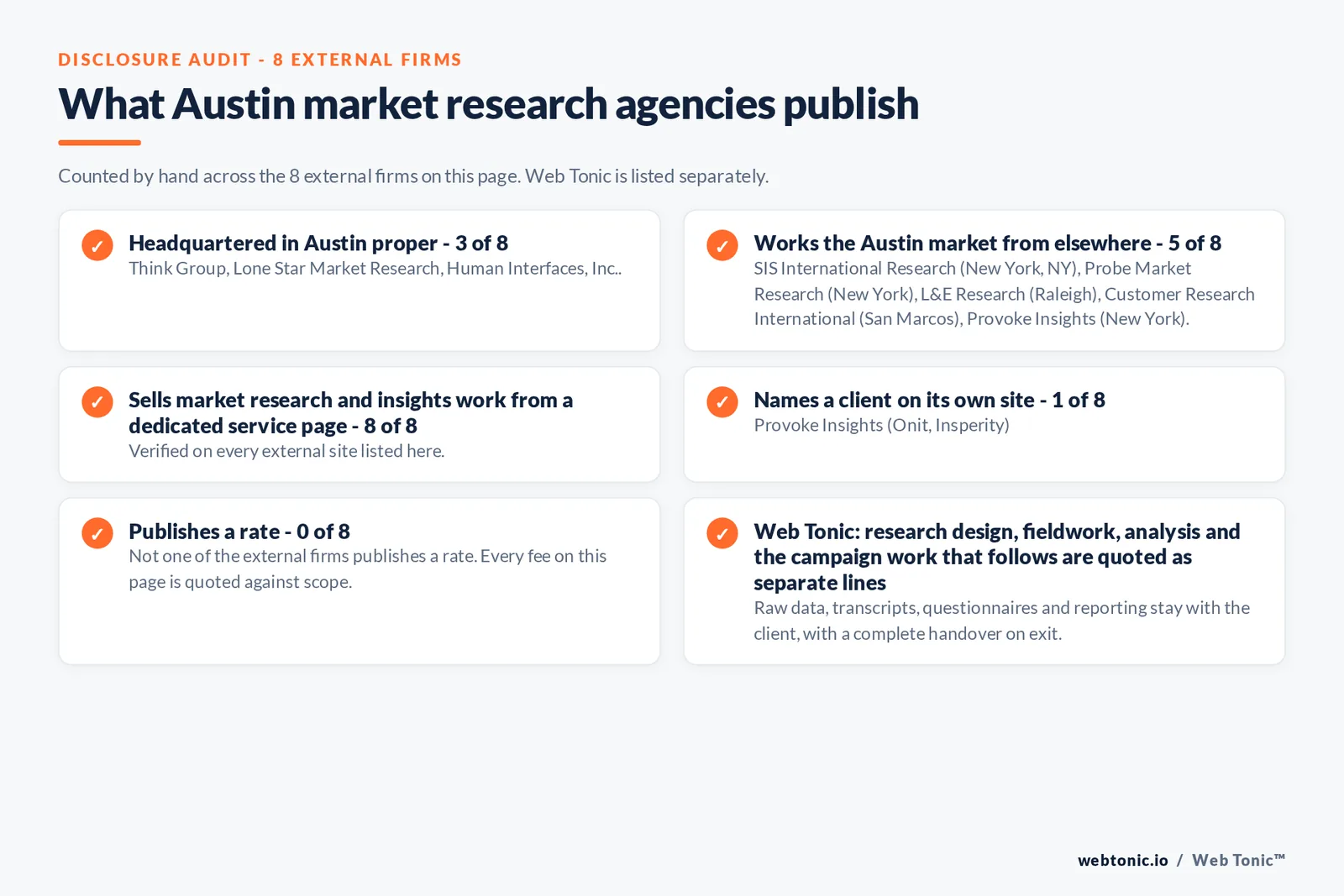
Task: Click the heading 'Publishes a rate - 0 of 8'
Action: pyautogui.click(x=239, y=532)
